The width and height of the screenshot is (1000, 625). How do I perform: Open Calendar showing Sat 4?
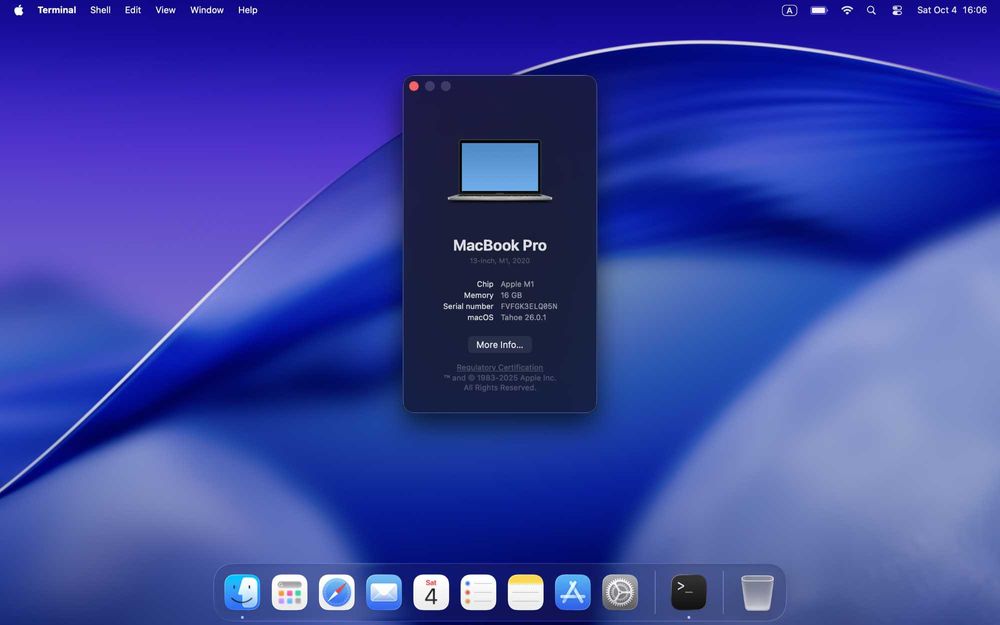pos(431,592)
